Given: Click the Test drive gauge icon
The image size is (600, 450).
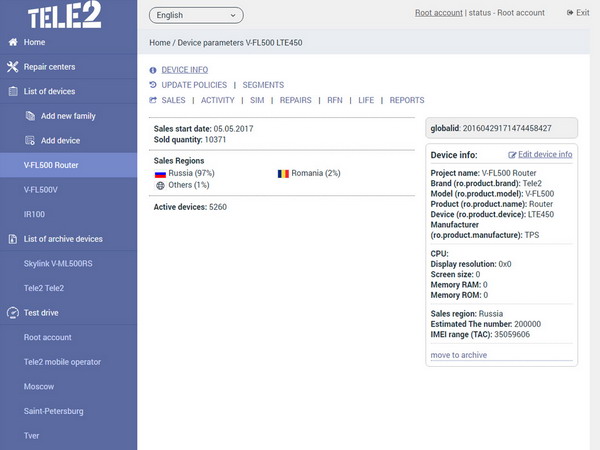Looking at the screenshot, I should click(12, 313).
